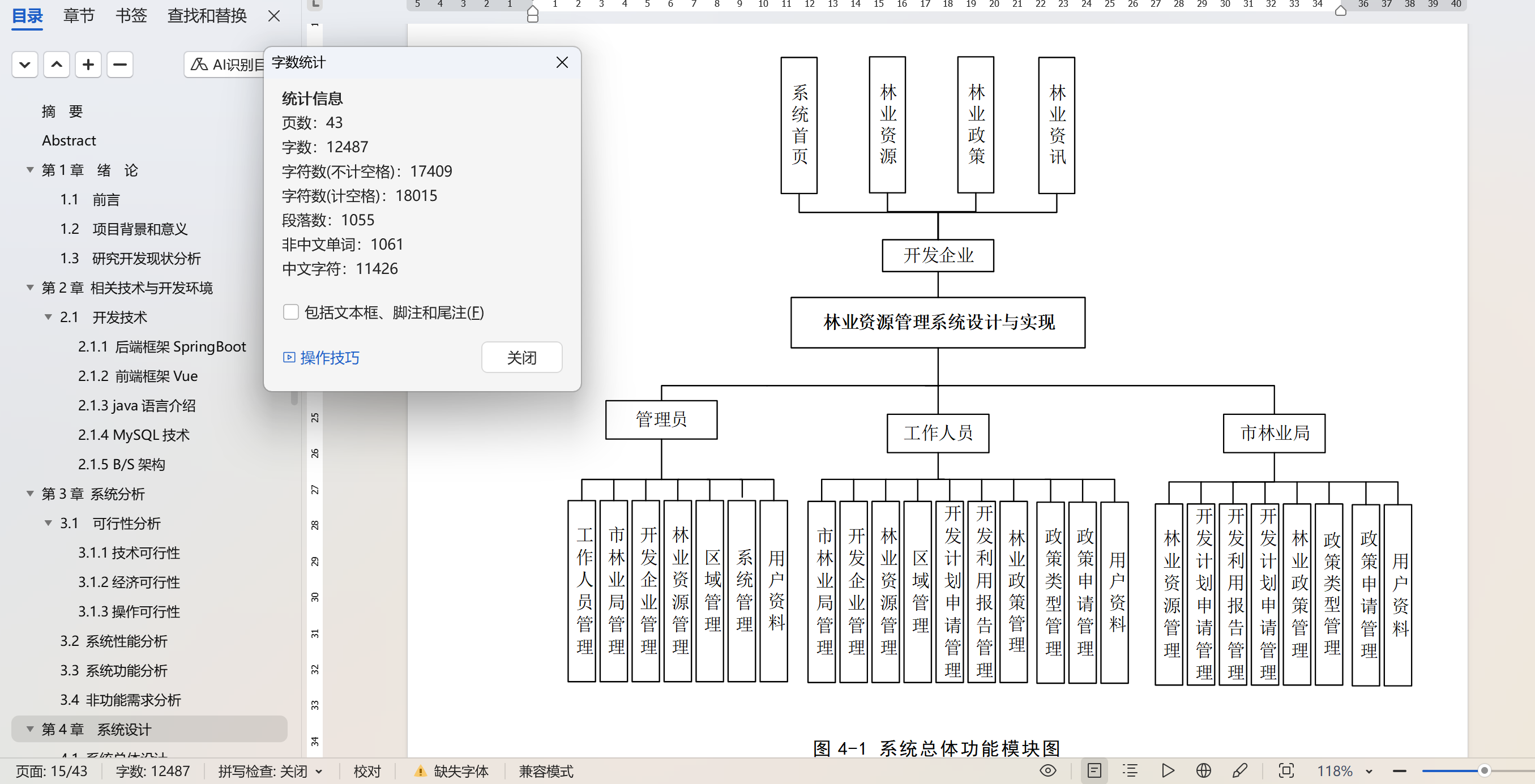Click the reading mode play icon

point(1168,771)
